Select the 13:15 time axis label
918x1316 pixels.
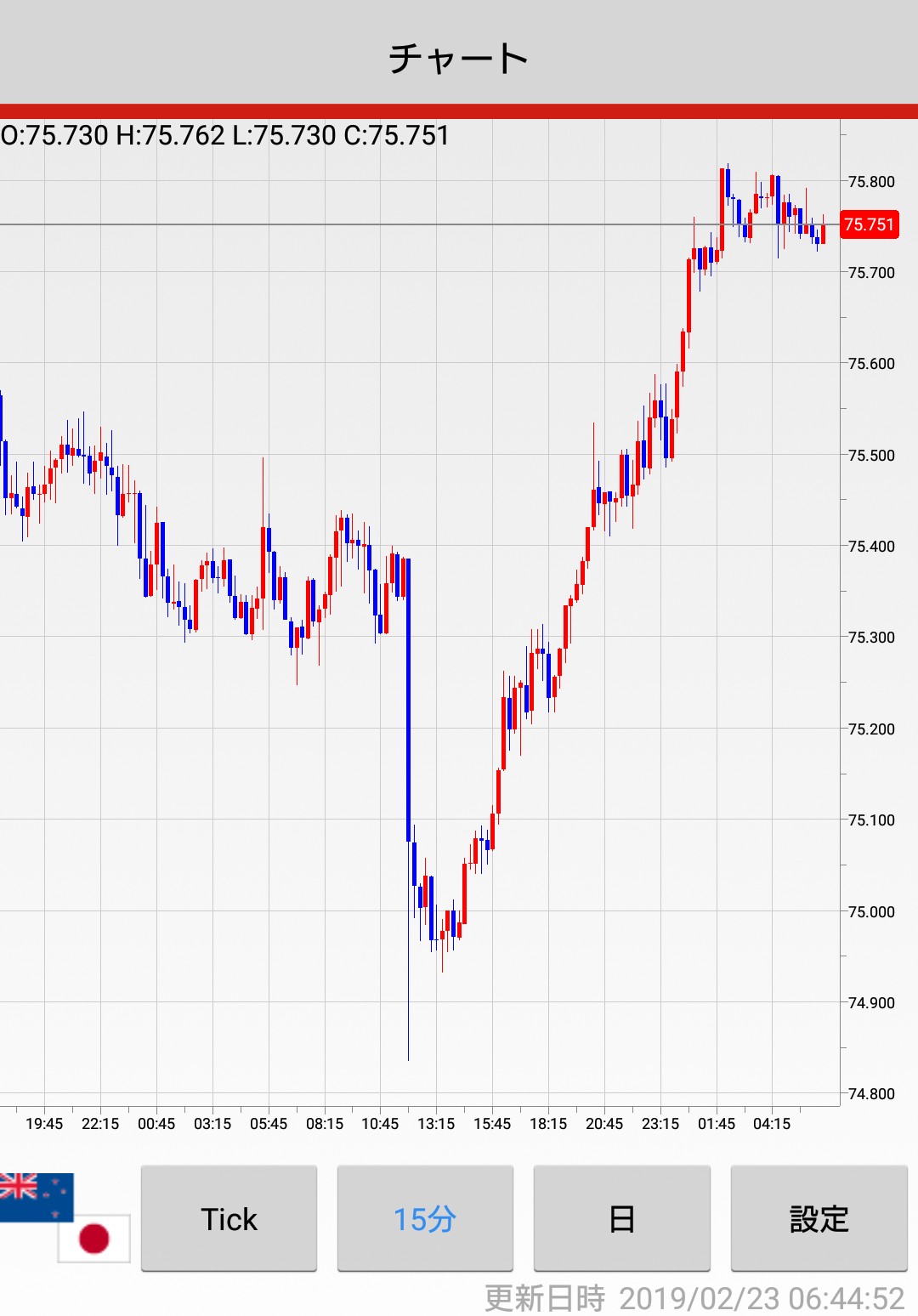click(x=436, y=1124)
